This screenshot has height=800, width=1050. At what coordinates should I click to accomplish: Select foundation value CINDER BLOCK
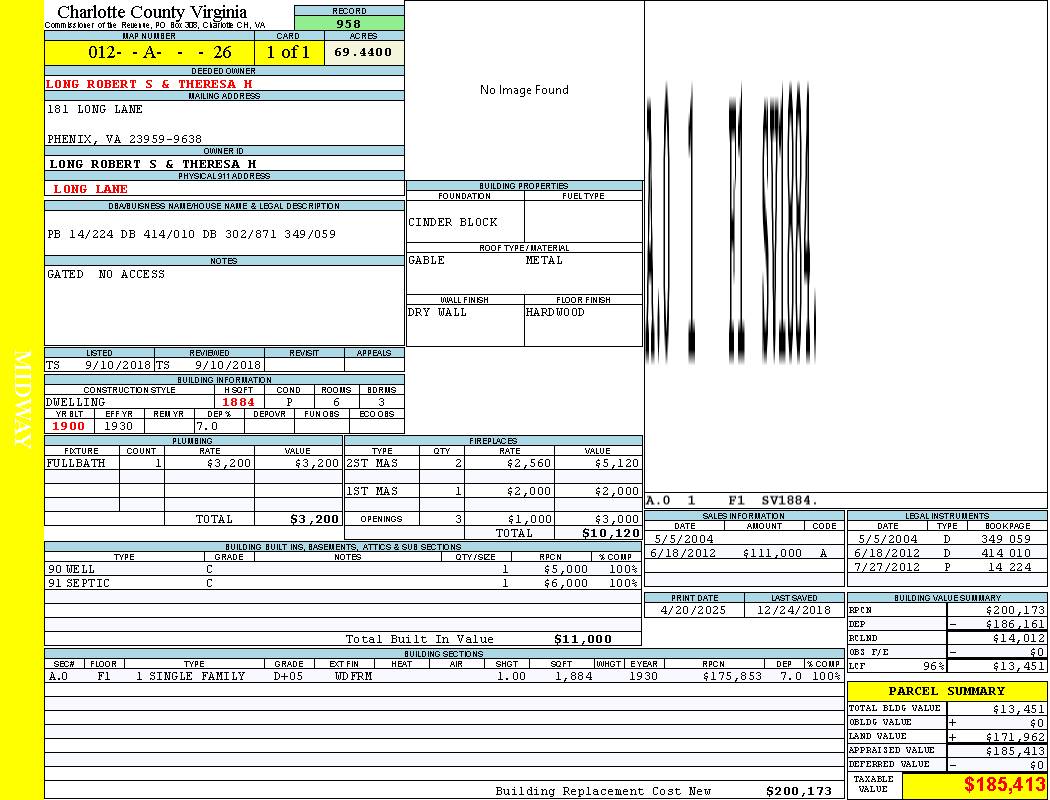coord(453,222)
